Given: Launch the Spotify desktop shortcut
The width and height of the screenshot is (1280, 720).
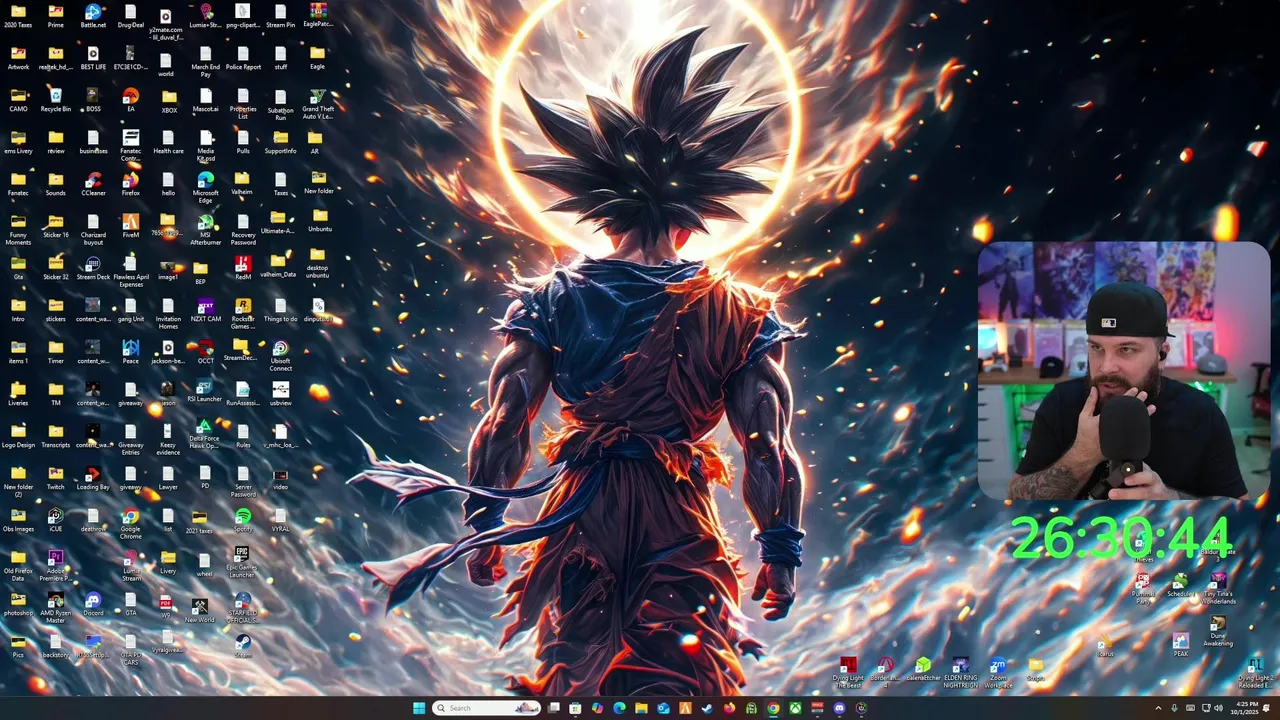Looking at the screenshot, I should tap(243, 519).
